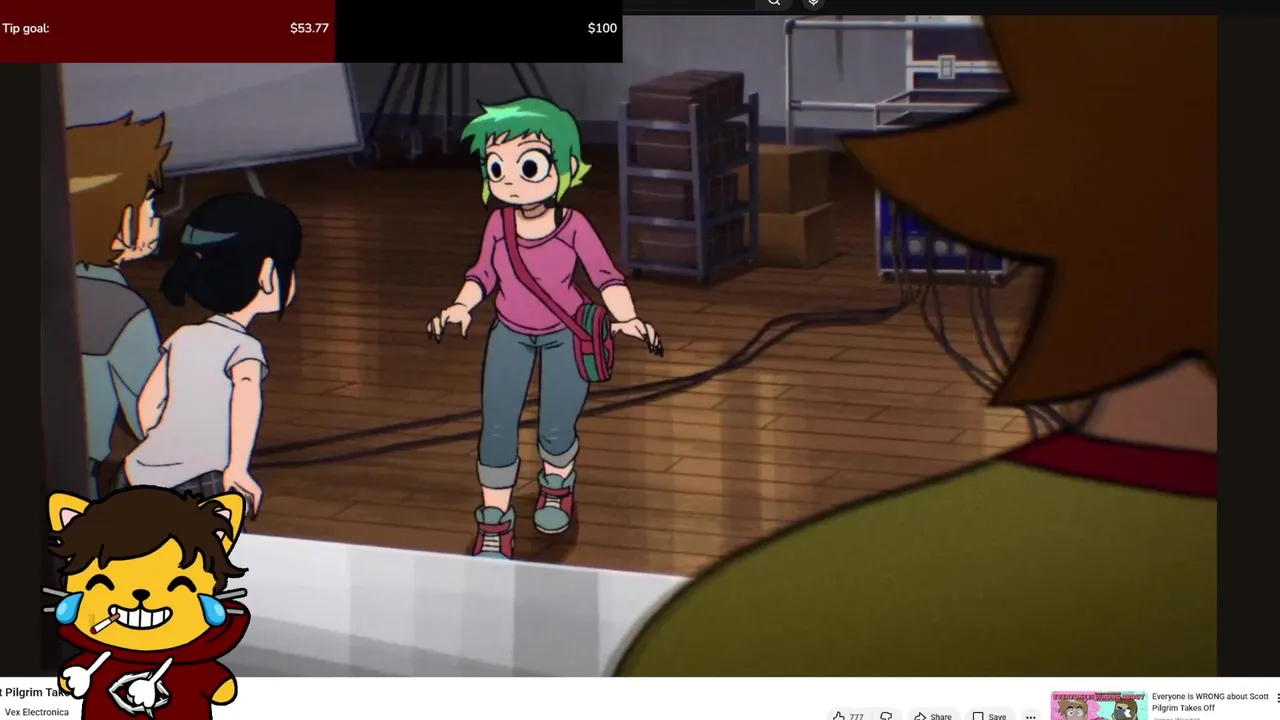This screenshot has width=1280, height=720.
Task: Like the video with 777 likes
Action: (x=848, y=716)
